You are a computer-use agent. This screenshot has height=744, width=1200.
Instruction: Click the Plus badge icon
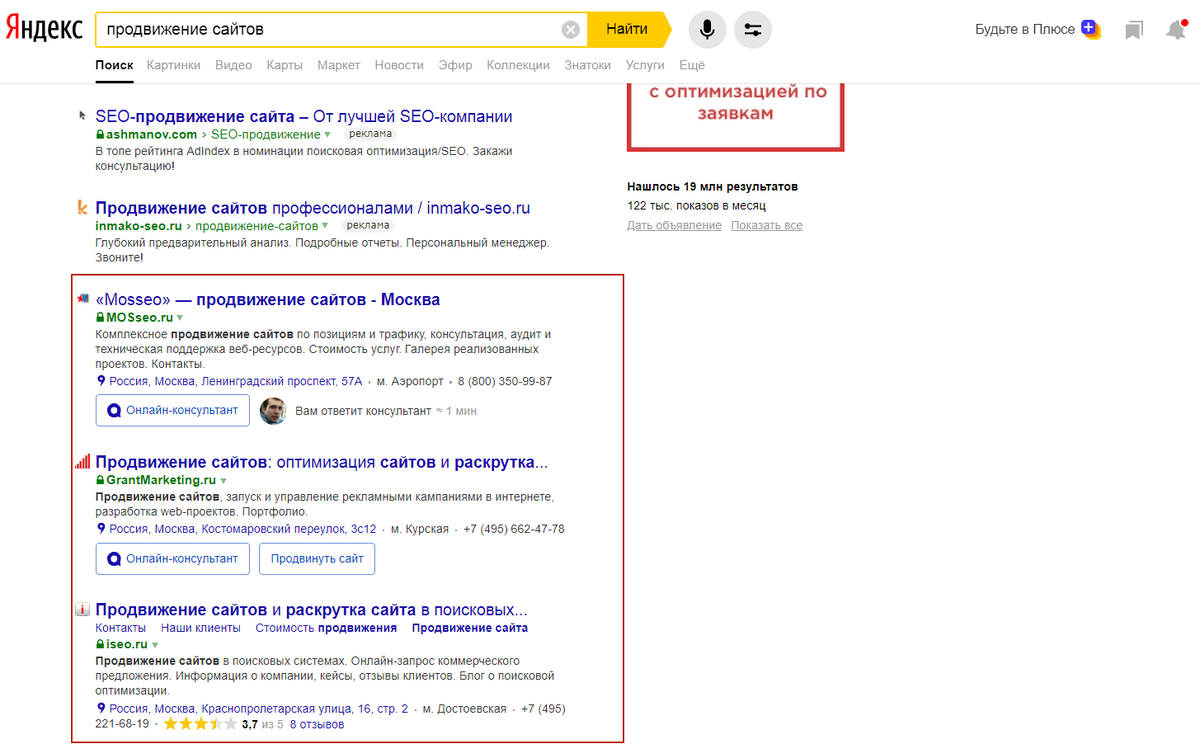(1090, 29)
